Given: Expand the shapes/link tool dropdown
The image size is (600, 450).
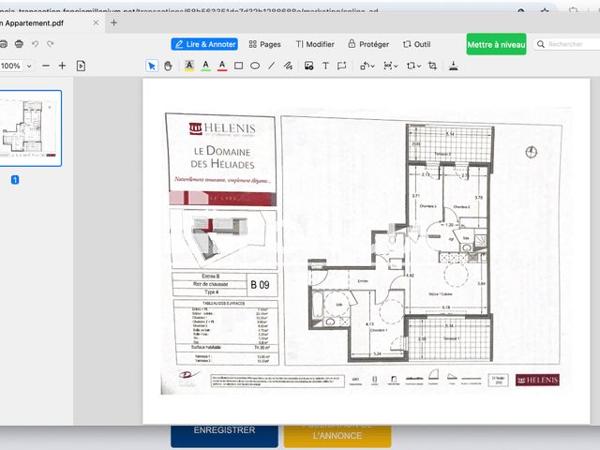Looking at the screenshot, I should 372,66.
